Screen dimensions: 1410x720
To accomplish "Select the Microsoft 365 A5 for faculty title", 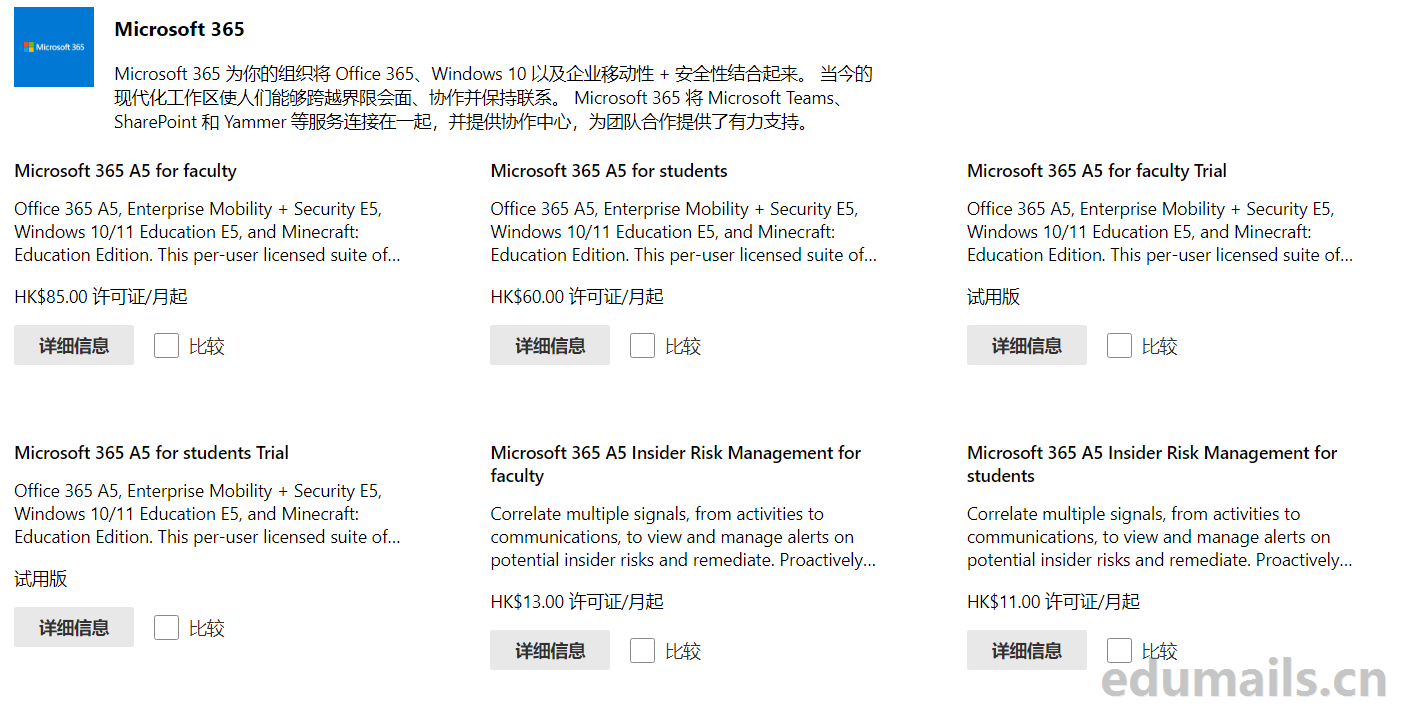I will pos(125,170).
